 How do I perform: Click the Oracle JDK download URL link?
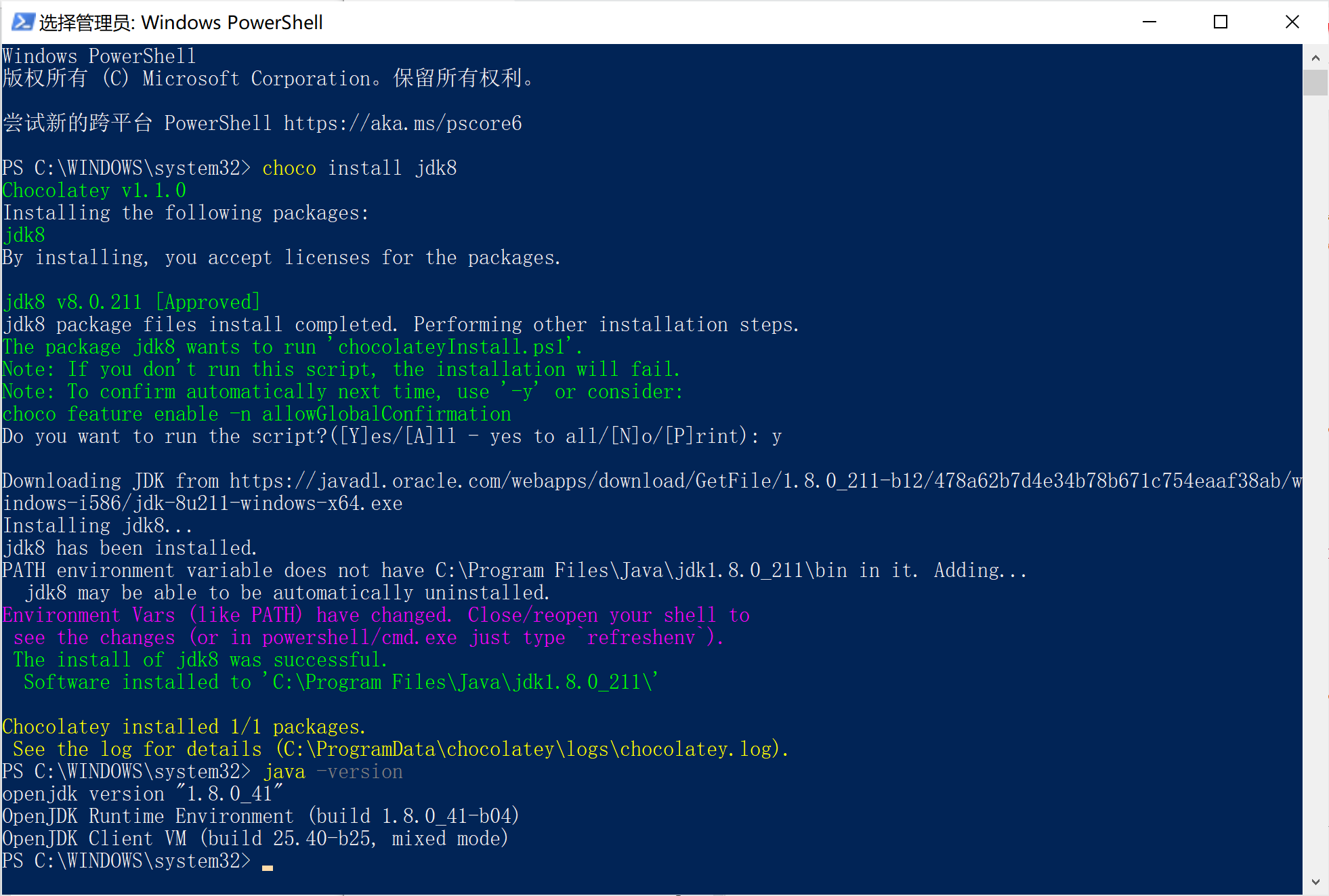tap(760, 481)
